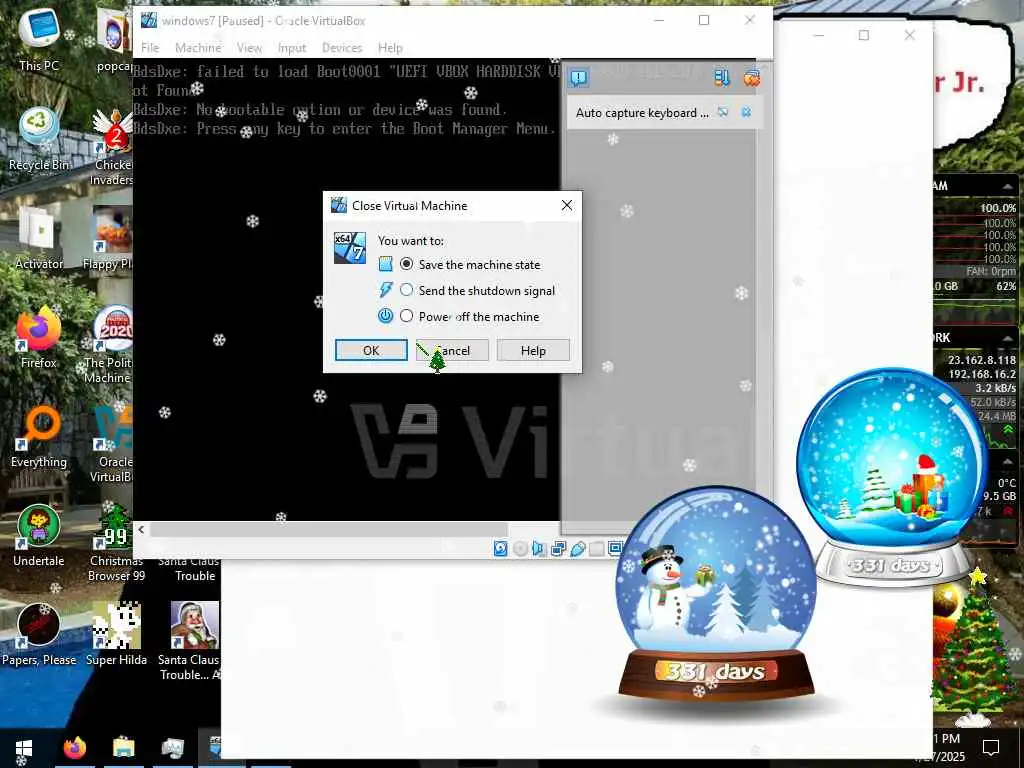The width and height of the screenshot is (1024, 768).
Task: Open This PC desktop icon
Action: coord(39,39)
